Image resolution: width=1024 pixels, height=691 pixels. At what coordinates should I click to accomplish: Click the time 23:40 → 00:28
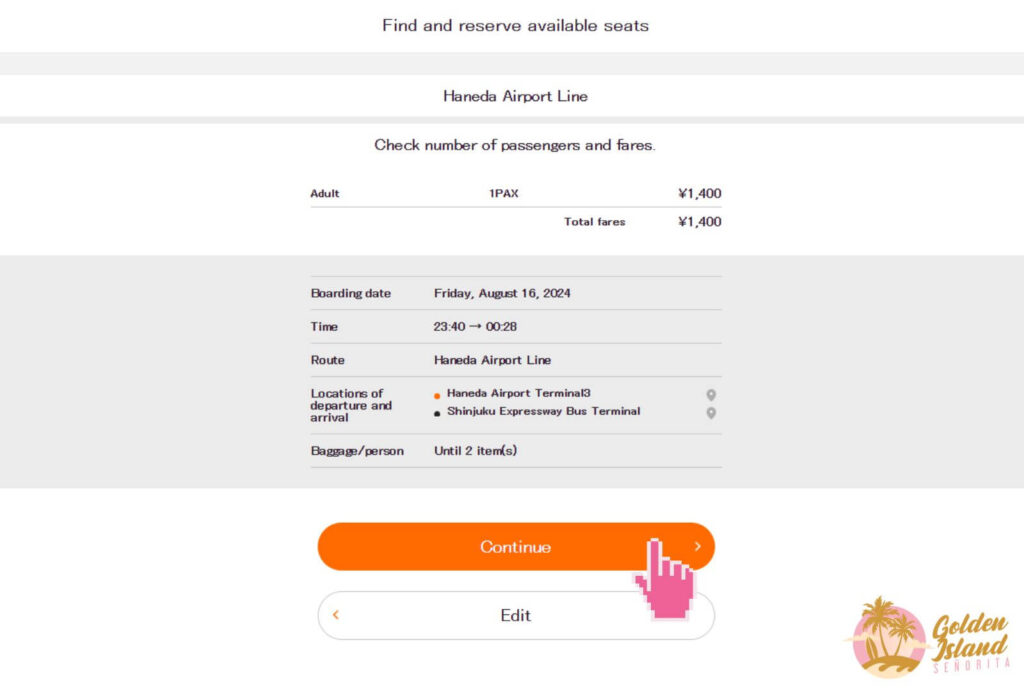coord(475,327)
